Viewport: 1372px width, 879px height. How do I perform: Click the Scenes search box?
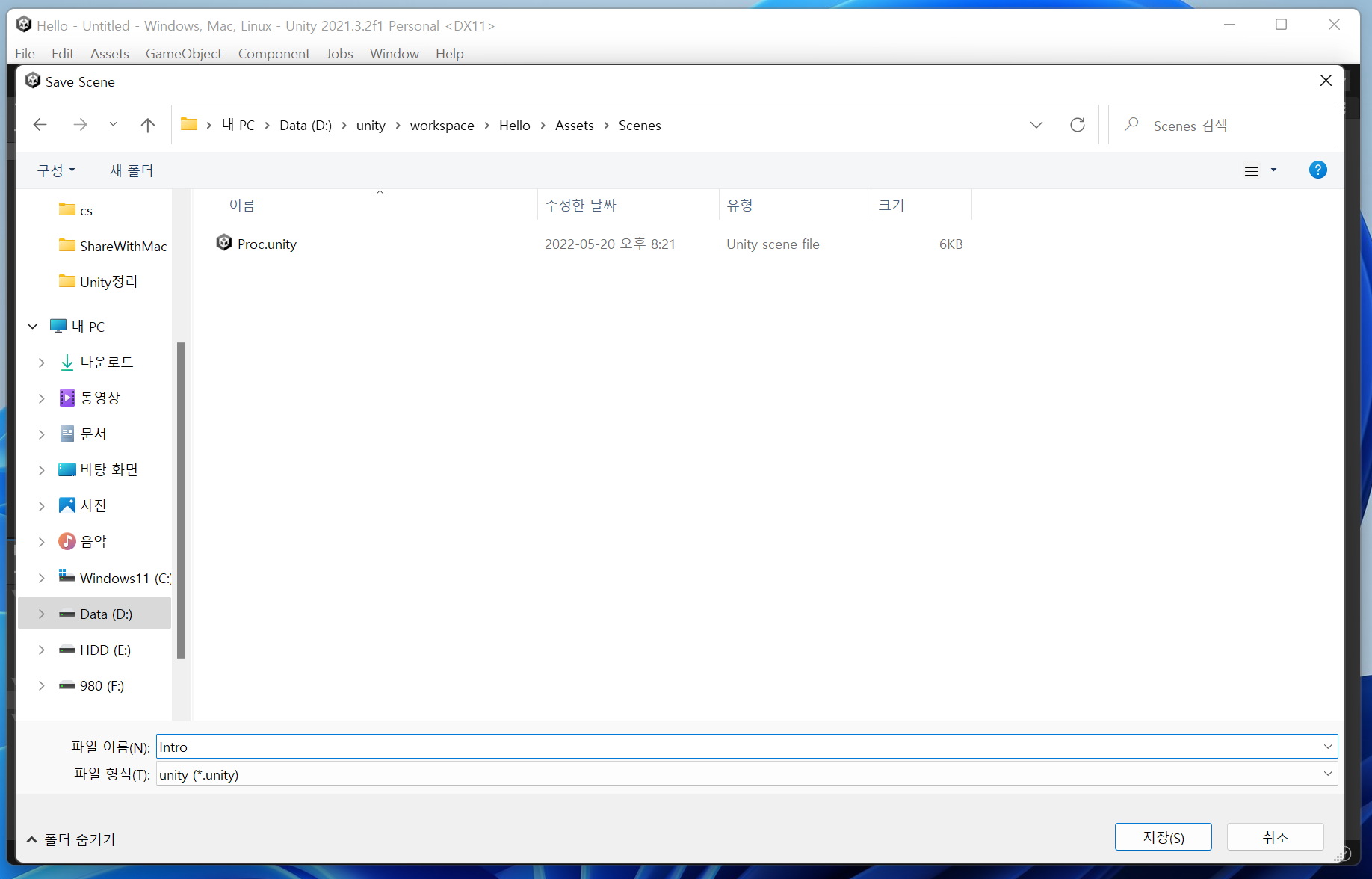(1221, 125)
